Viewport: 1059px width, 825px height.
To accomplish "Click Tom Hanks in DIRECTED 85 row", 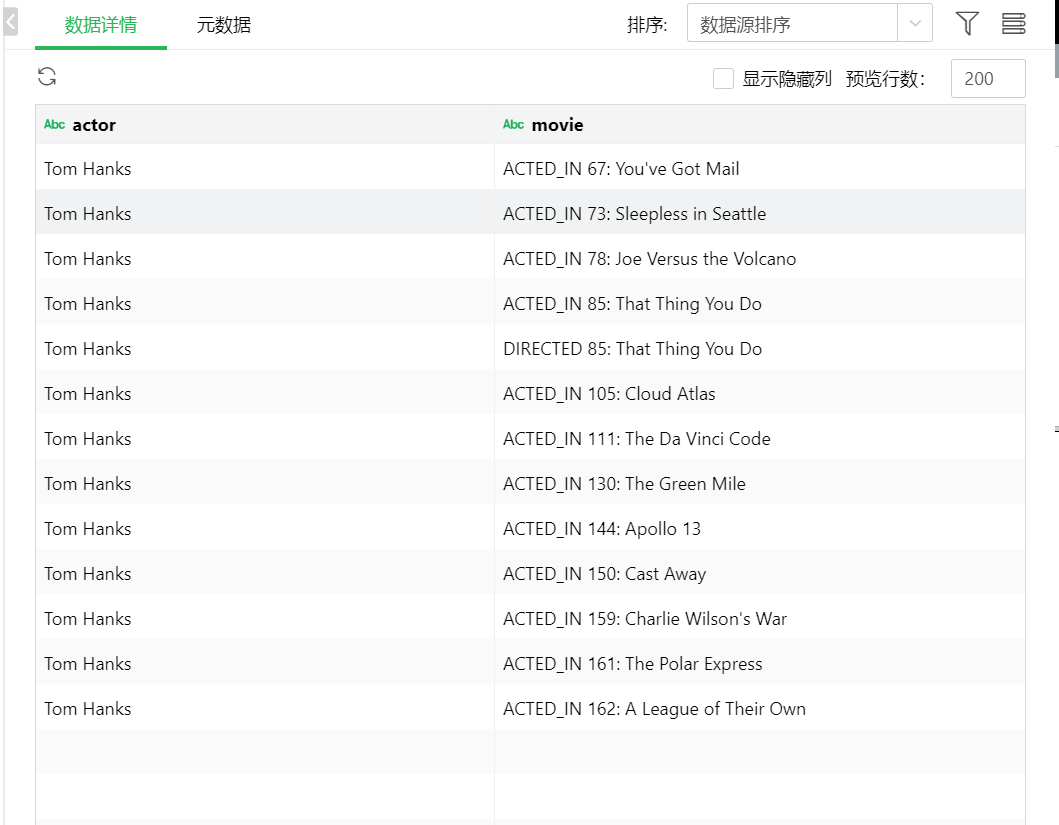I will pos(88,349).
